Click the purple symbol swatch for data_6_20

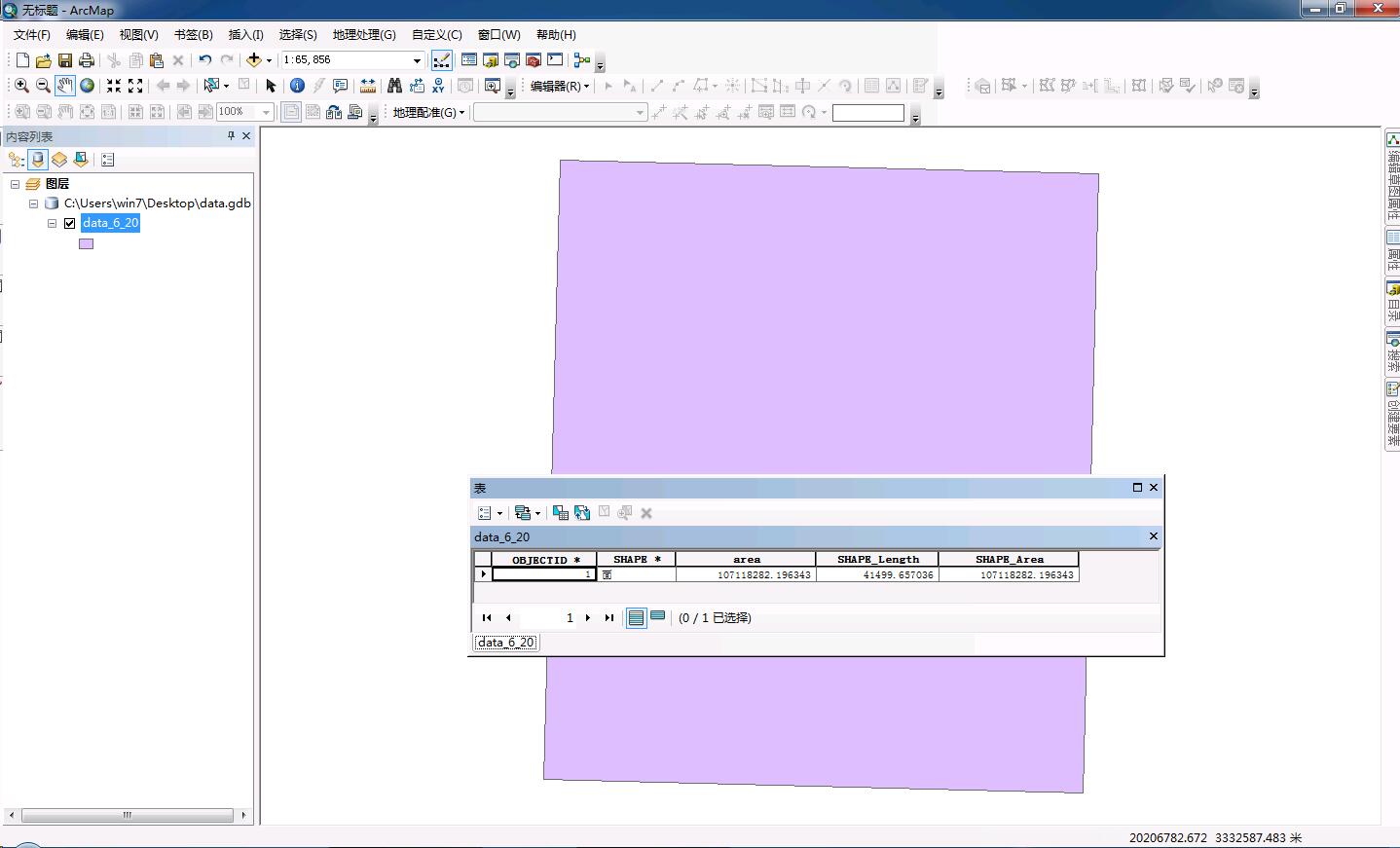tap(87, 244)
